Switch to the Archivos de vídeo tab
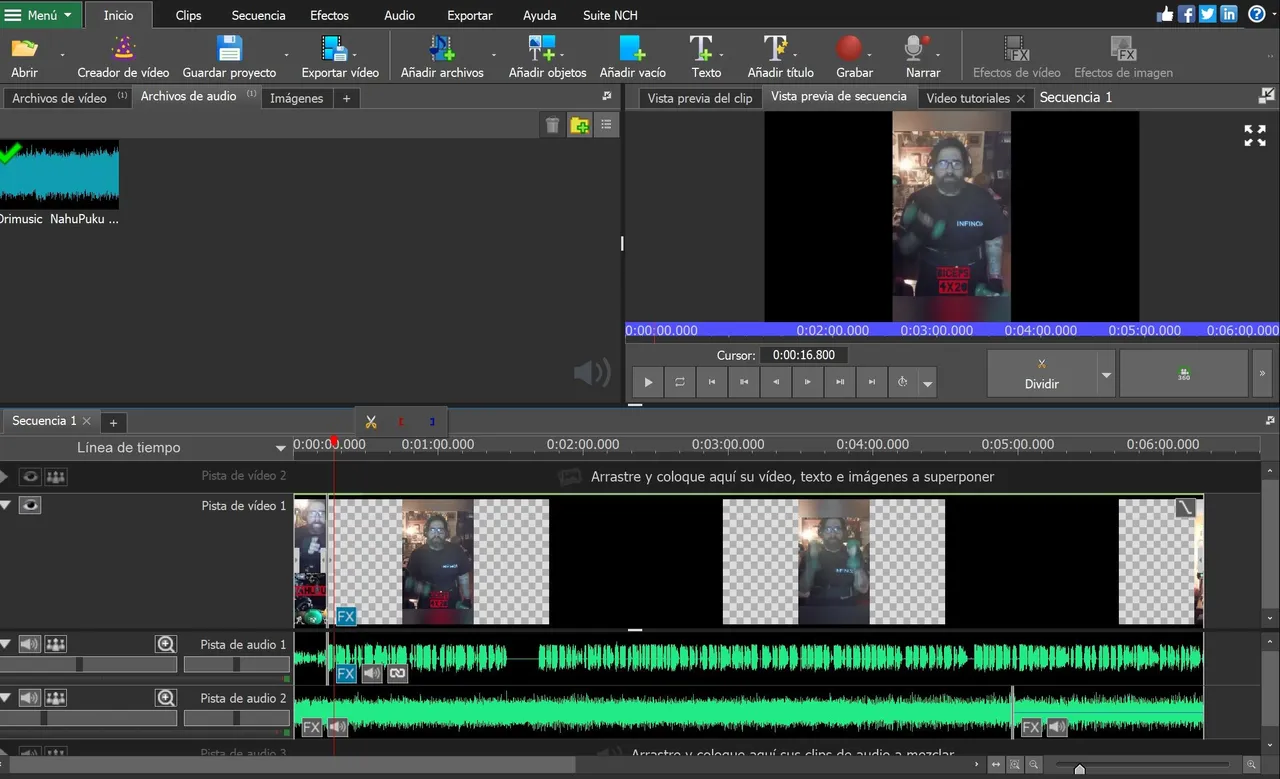 coord(59,98)
